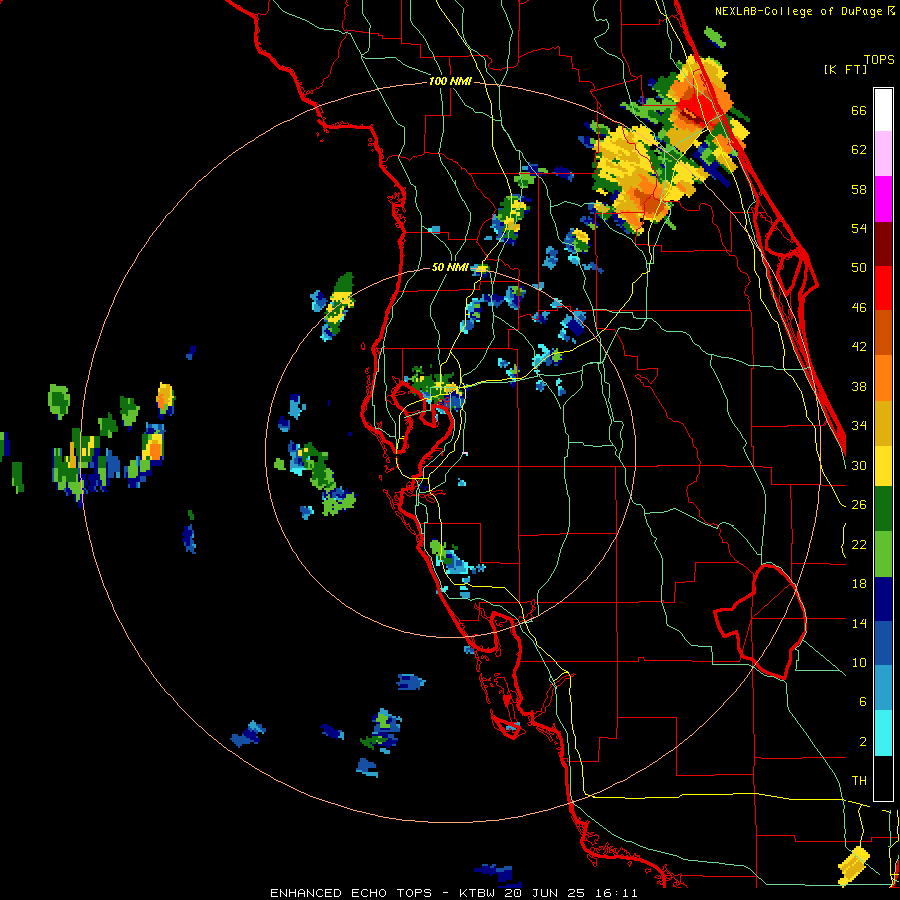Pick the magenta swatch in the legend
Screen dimensions: 900x900
(883, 199)
